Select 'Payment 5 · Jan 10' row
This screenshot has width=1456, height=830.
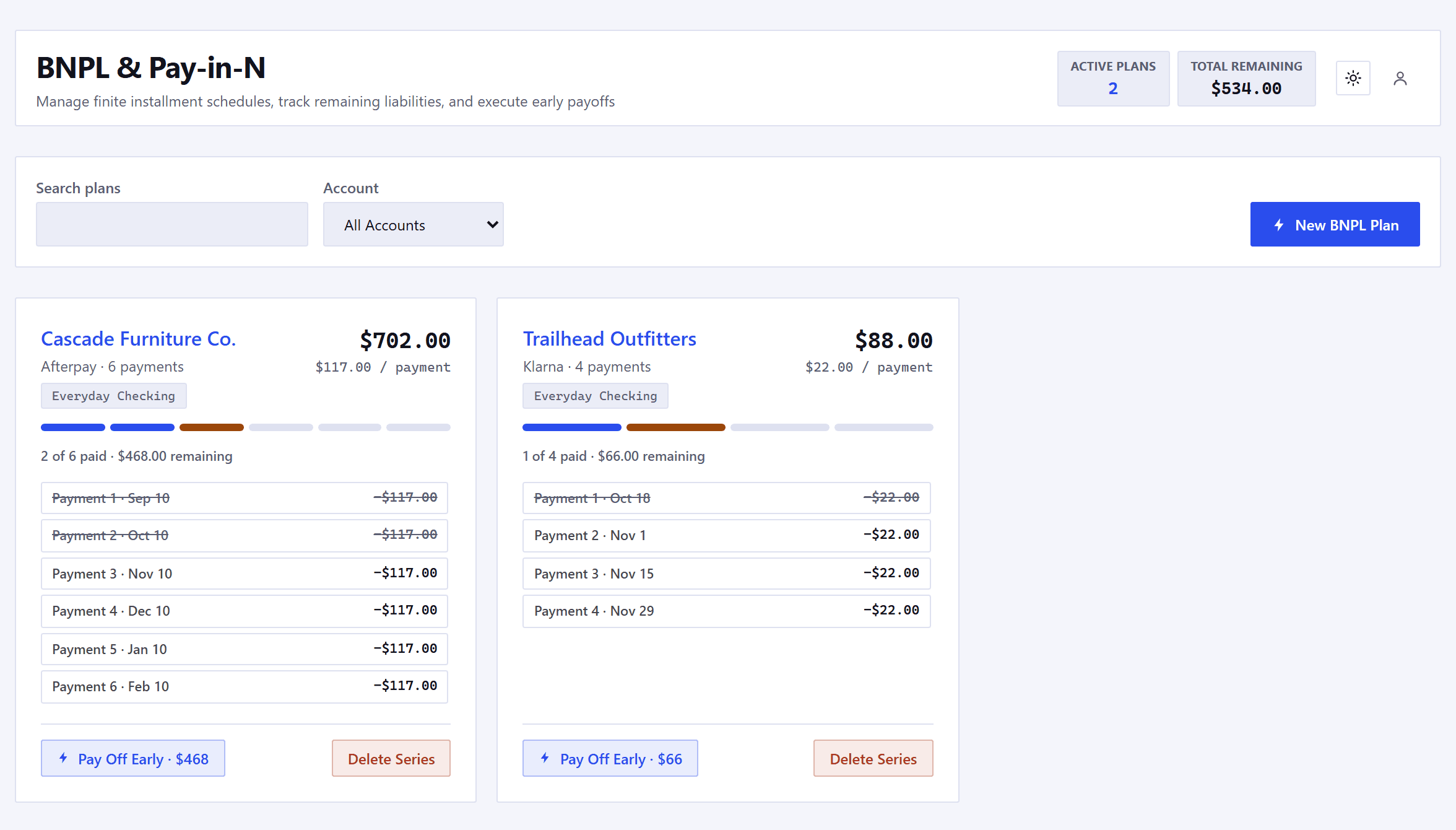pos(245,649)
